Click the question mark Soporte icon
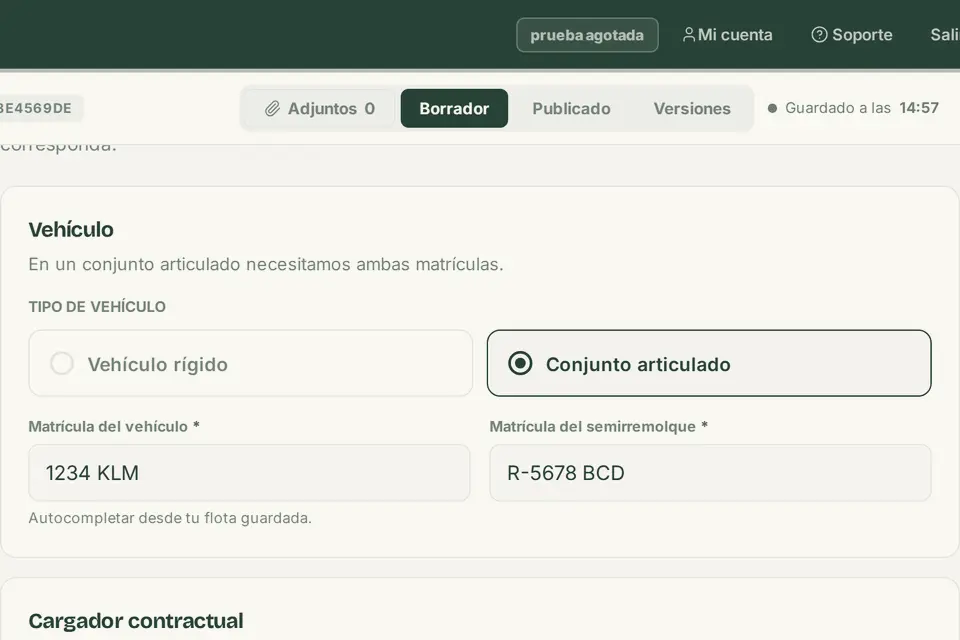The image size is (960, 640). pos(819,35)
